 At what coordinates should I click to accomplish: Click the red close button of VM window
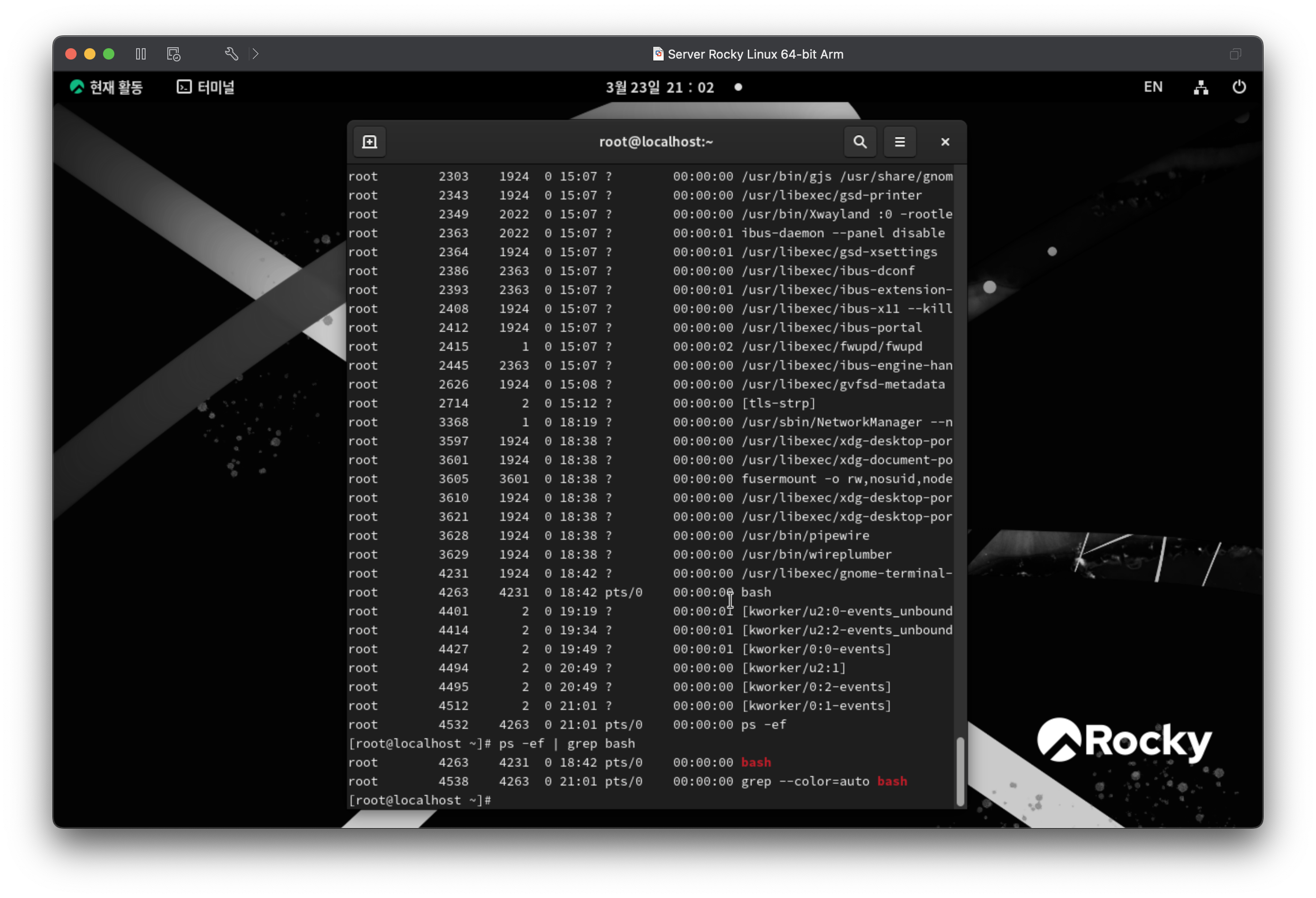pos(71,54)
